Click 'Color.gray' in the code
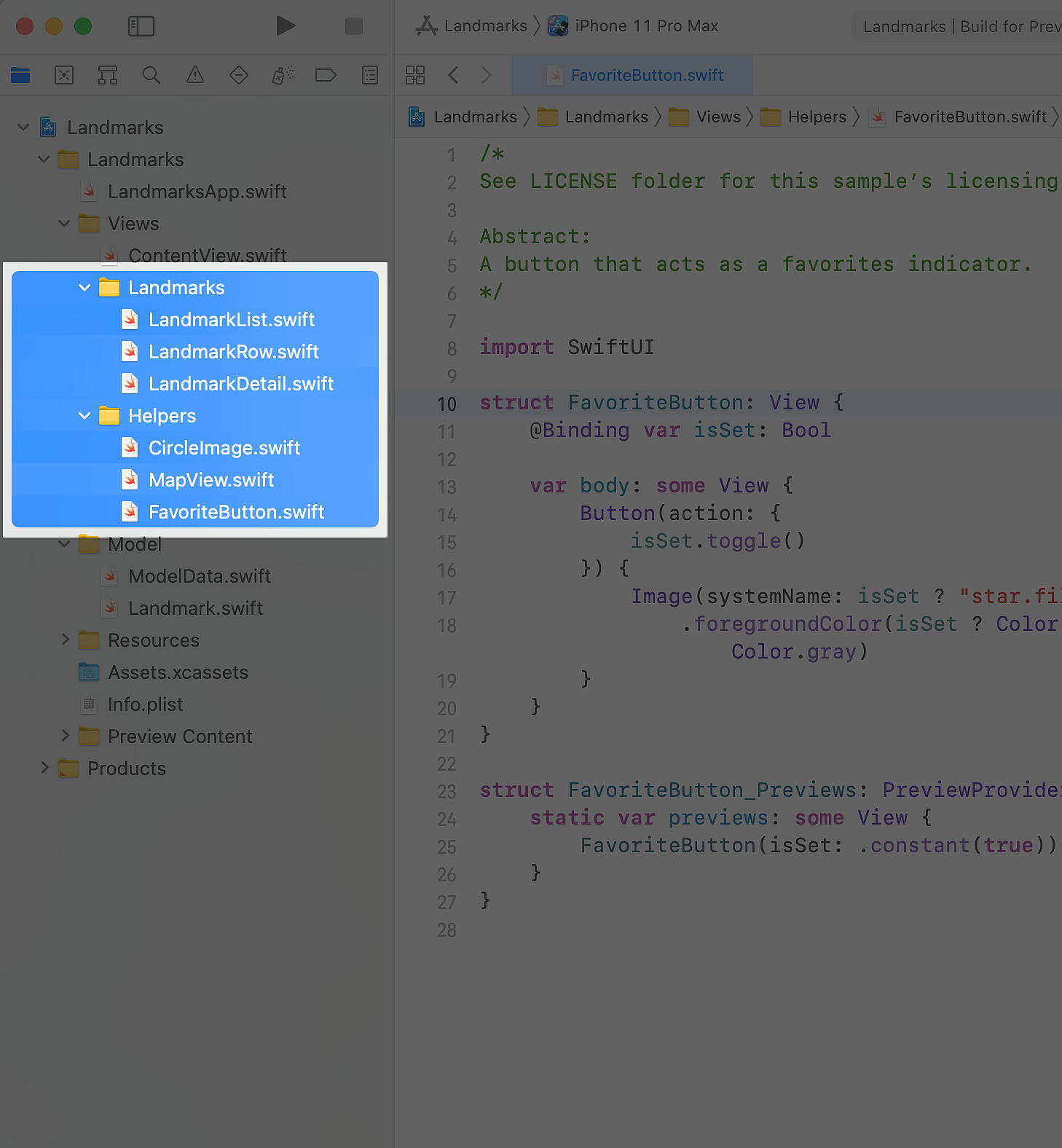Image resolution: width=1062 pixels, height=1148 pixels. pyautogui.click(x=794, y=651)
